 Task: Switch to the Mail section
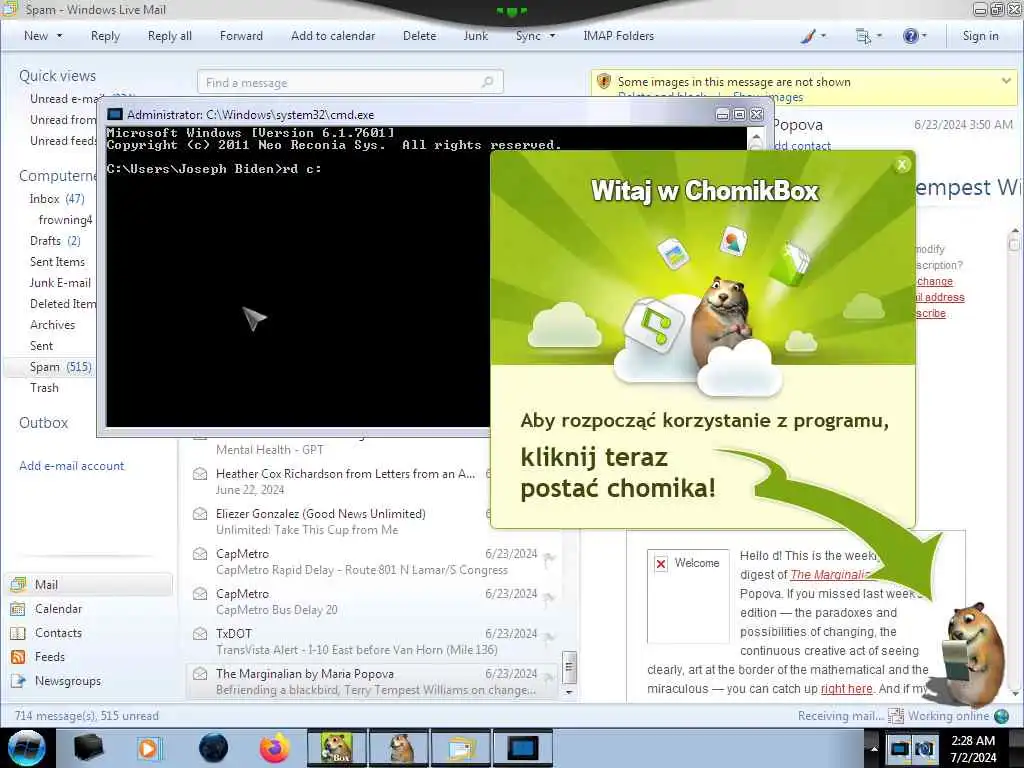coord(89,584)
